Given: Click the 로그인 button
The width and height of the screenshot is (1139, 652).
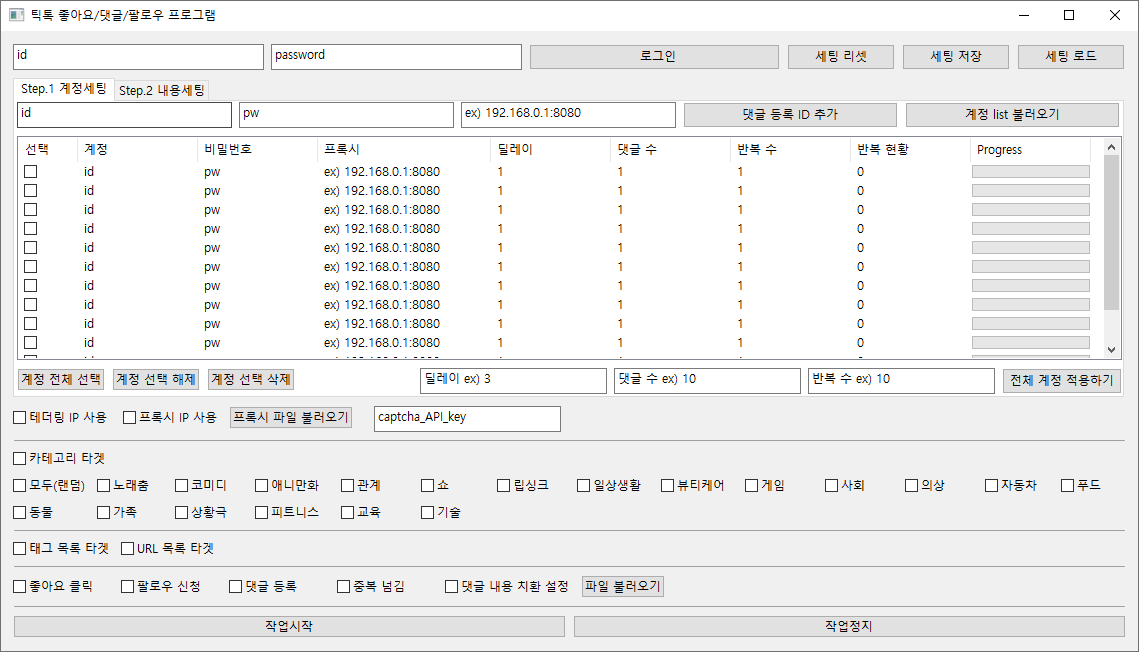Looking at the screenshot, I should [x=654, y=57].
